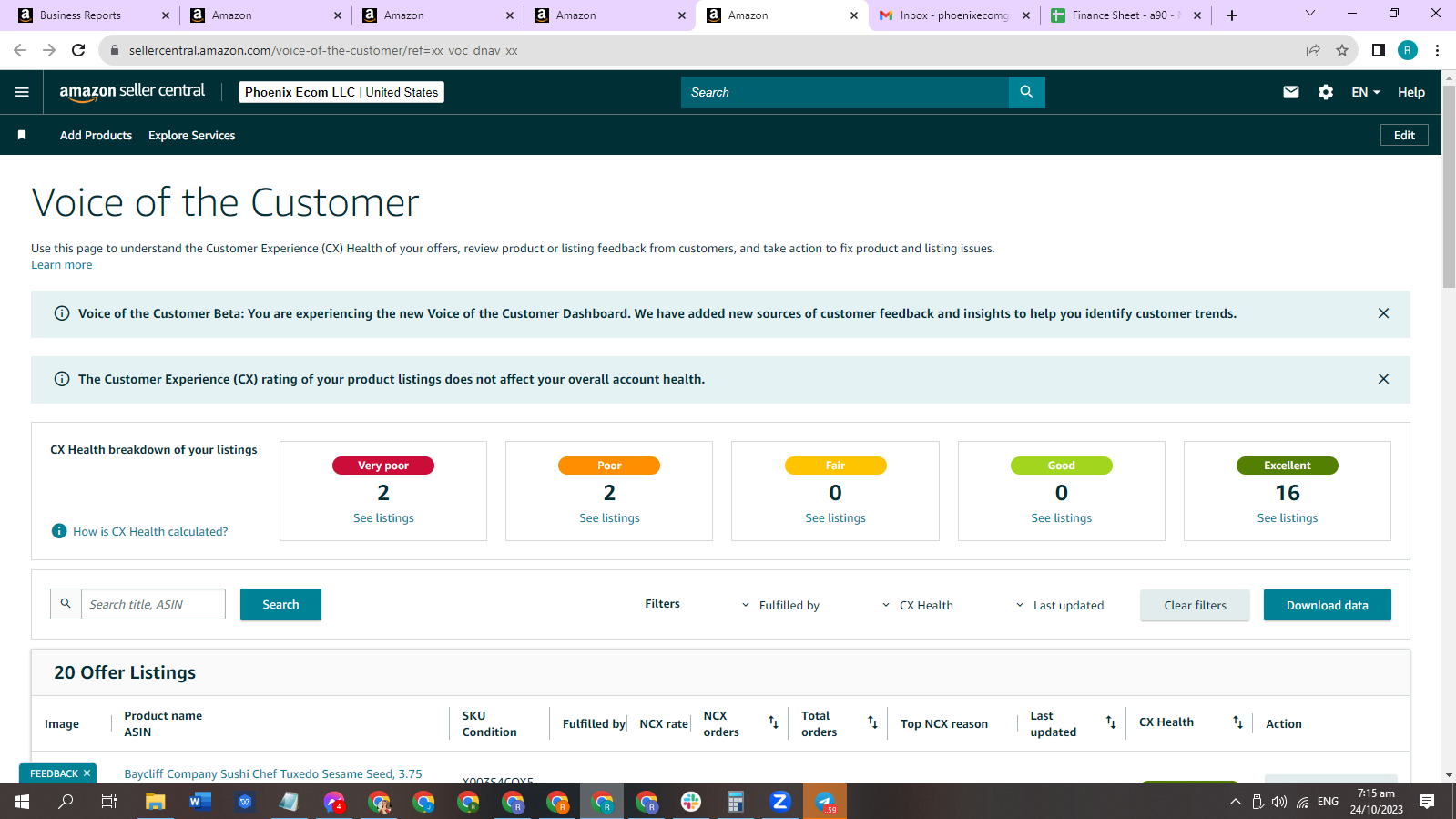Dismiss the Customer Experience rating banner
Image resolution: width=1456 pixels, height=819 pixels.
pos(1383,379)
